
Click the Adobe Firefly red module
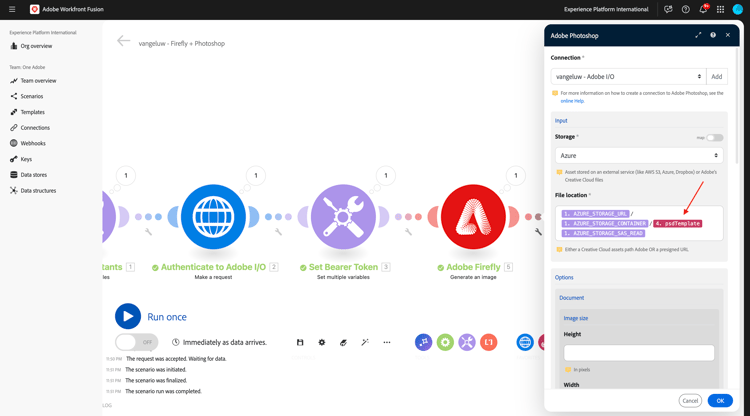(473, 217)
